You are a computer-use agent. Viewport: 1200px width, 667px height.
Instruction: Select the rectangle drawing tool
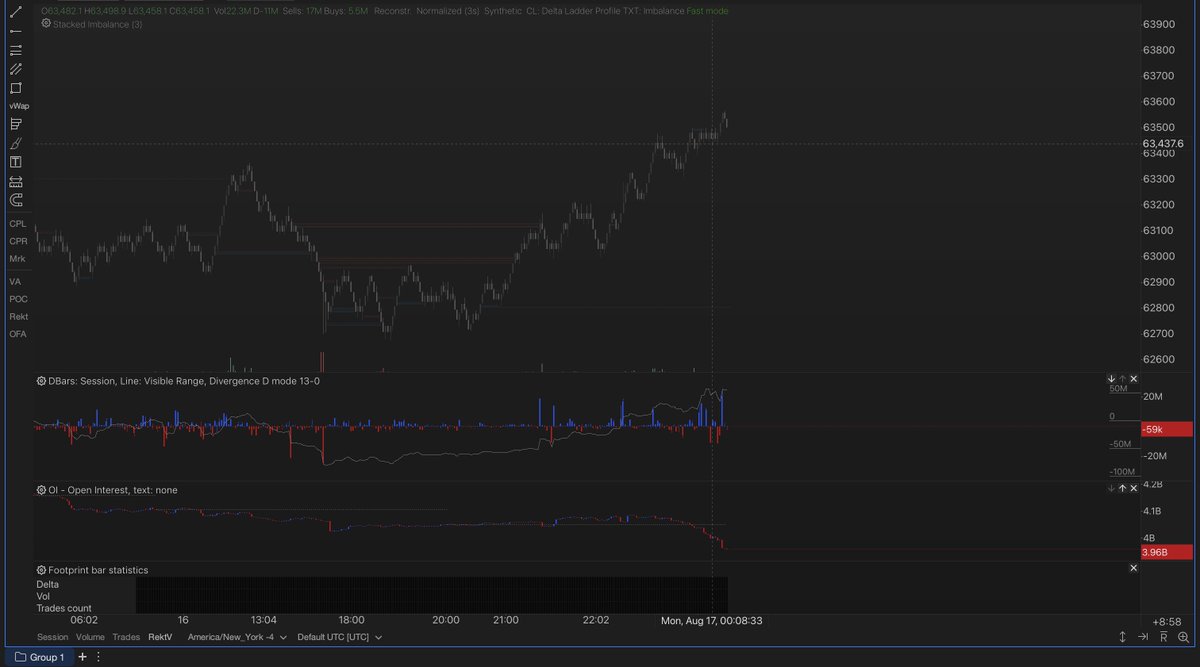16,88
